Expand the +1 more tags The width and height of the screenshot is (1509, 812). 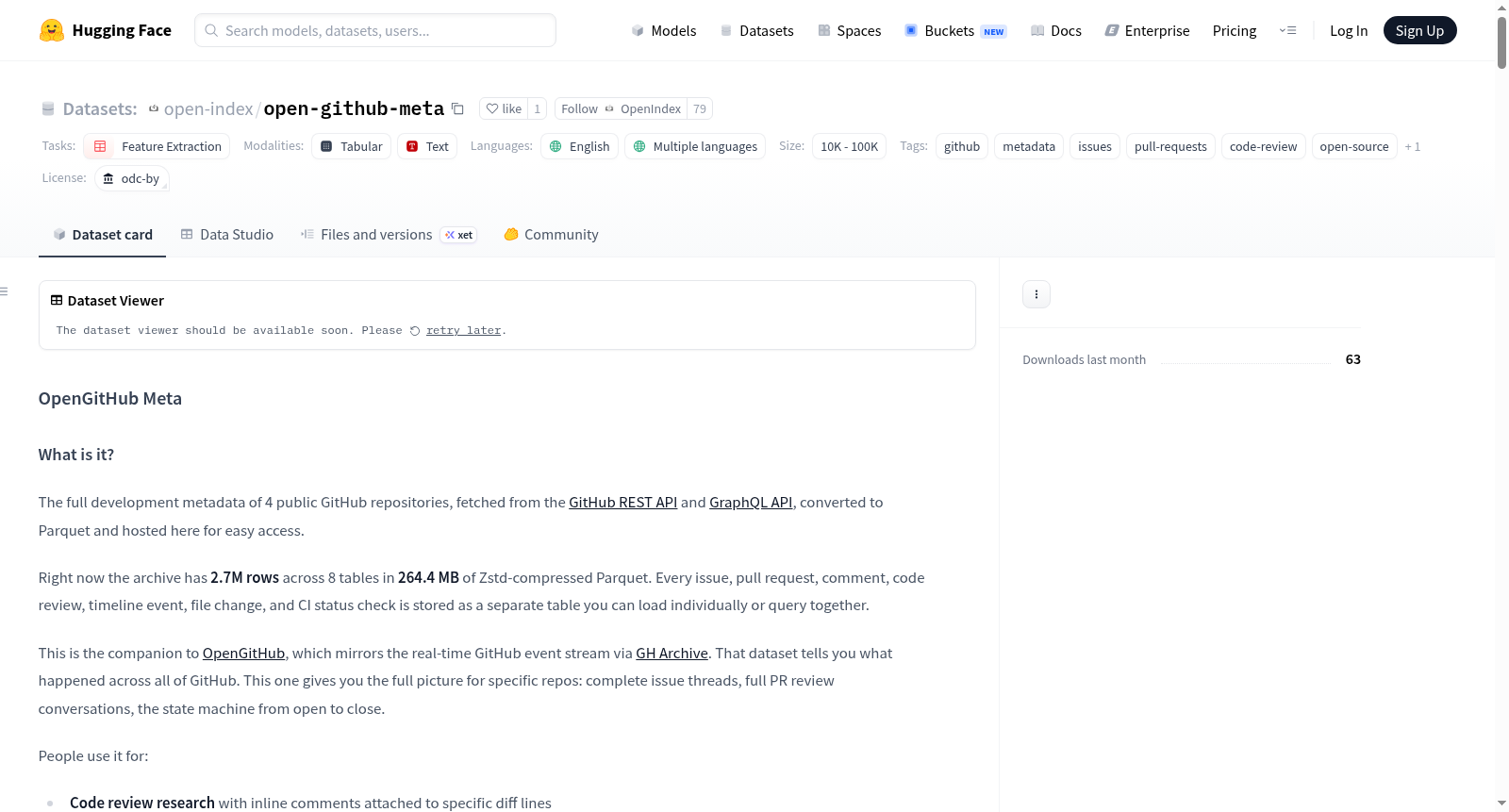tap(1413, 146)
